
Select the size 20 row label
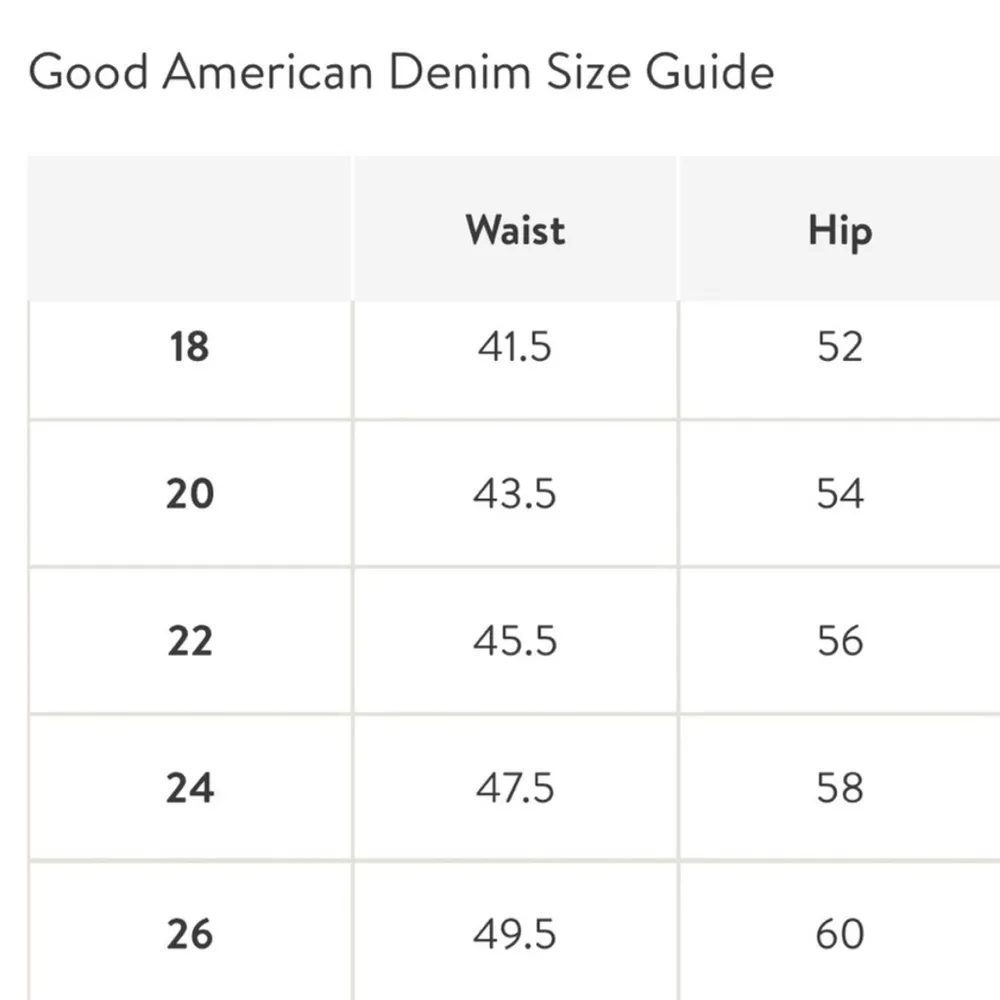[x=189, y=494]
